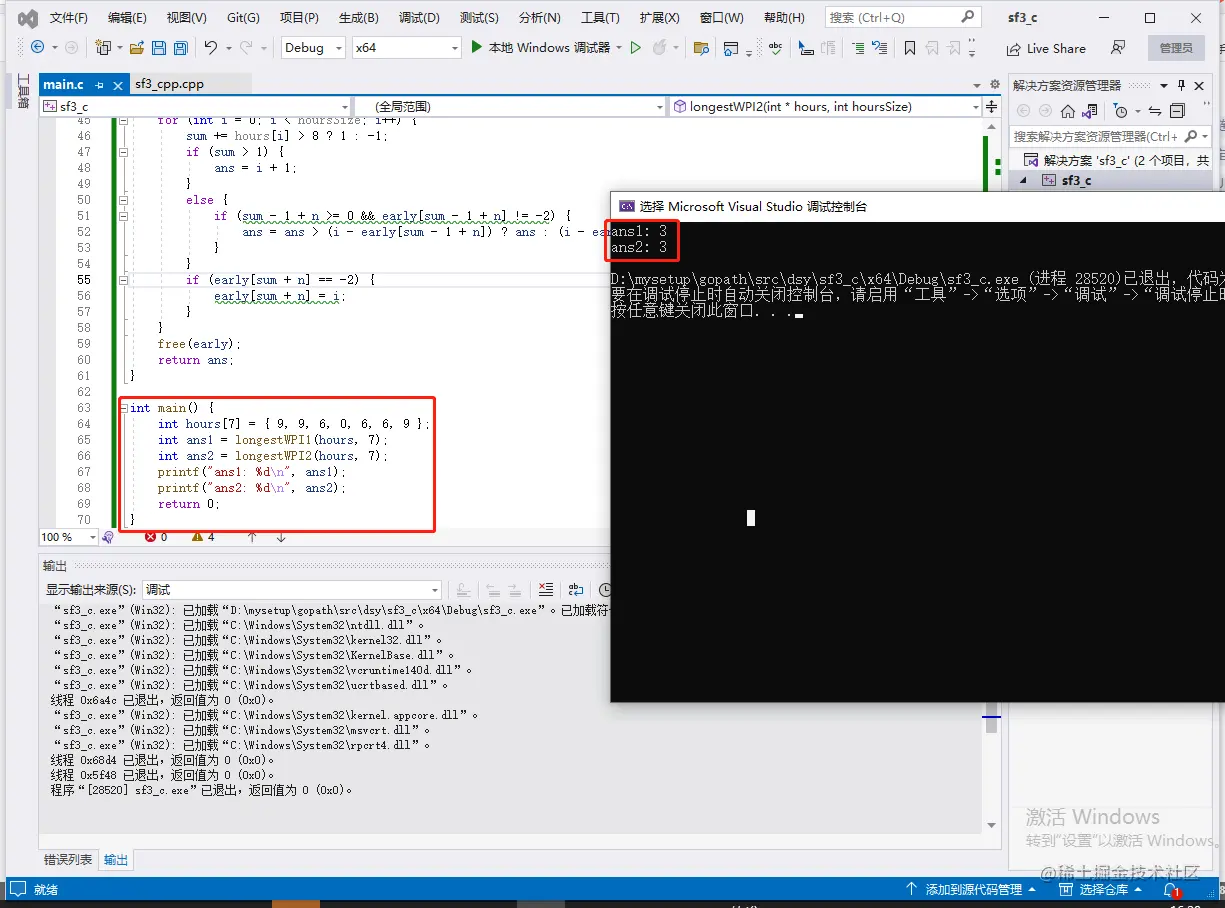Collapse the sf3_c project tree node
This screenshot has height=908, width=1225.
click(x=1023, y=180)
